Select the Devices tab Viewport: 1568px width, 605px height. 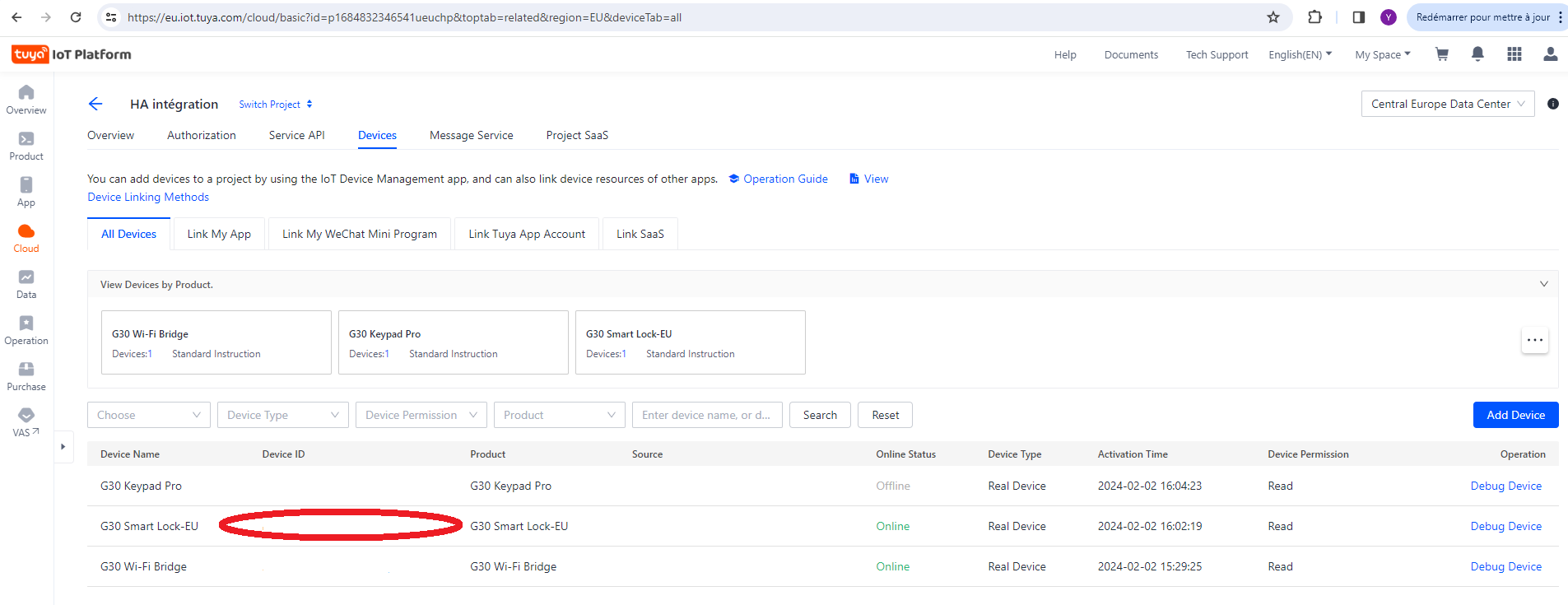377,135
